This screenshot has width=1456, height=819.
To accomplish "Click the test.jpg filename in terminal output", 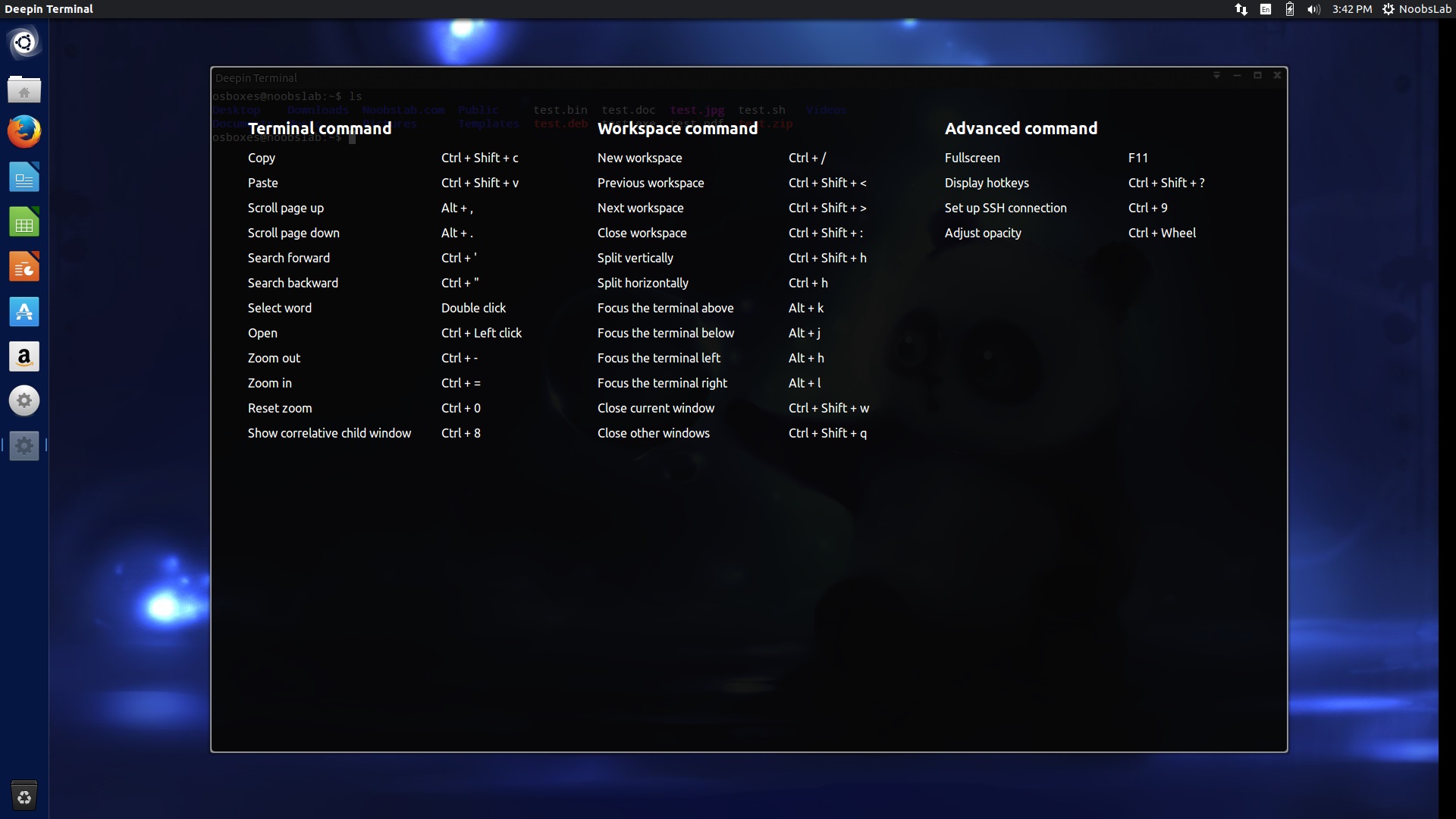I will (x=696, y=110).
